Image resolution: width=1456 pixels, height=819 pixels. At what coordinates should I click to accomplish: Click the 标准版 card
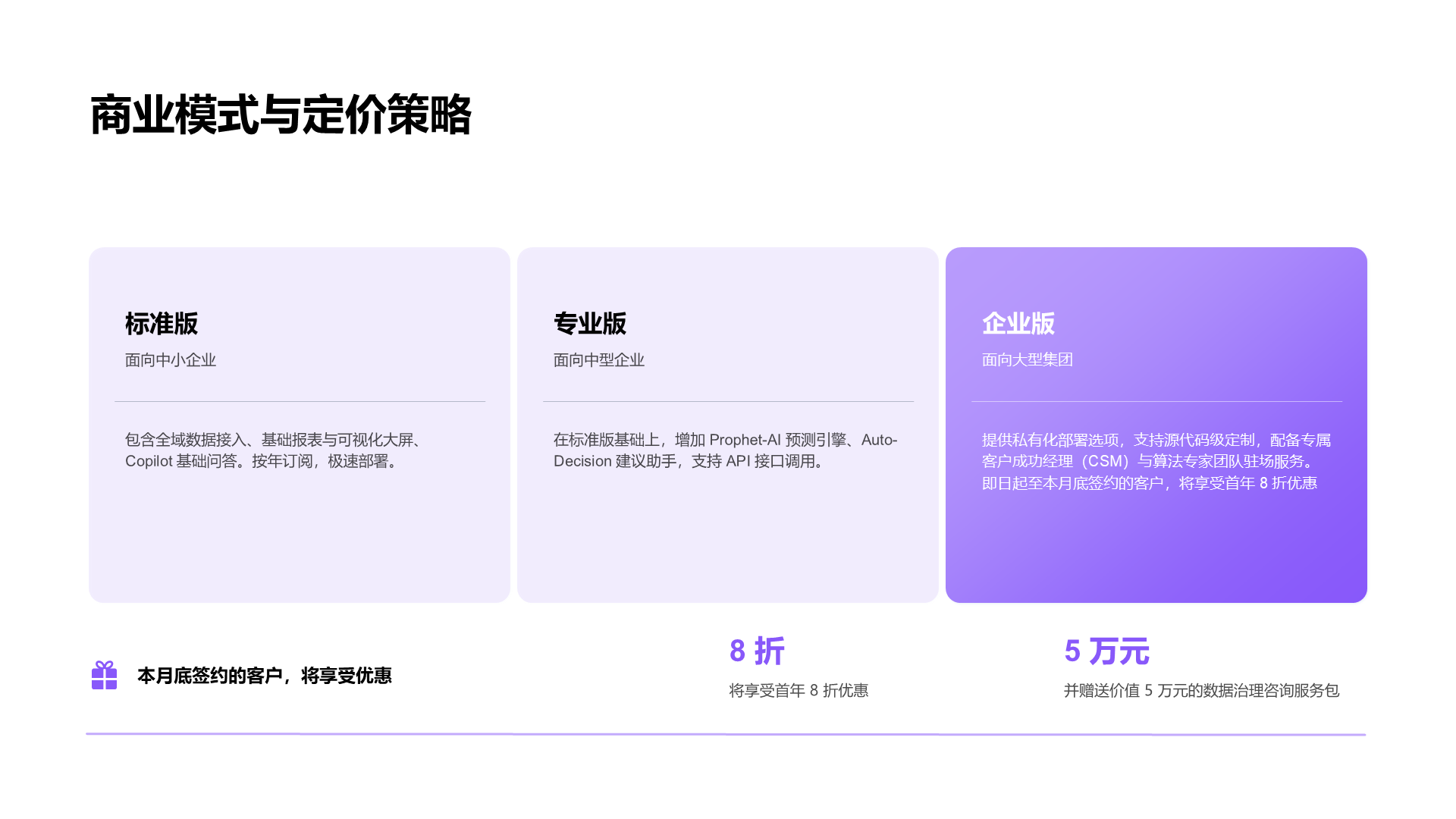[300, 425]
